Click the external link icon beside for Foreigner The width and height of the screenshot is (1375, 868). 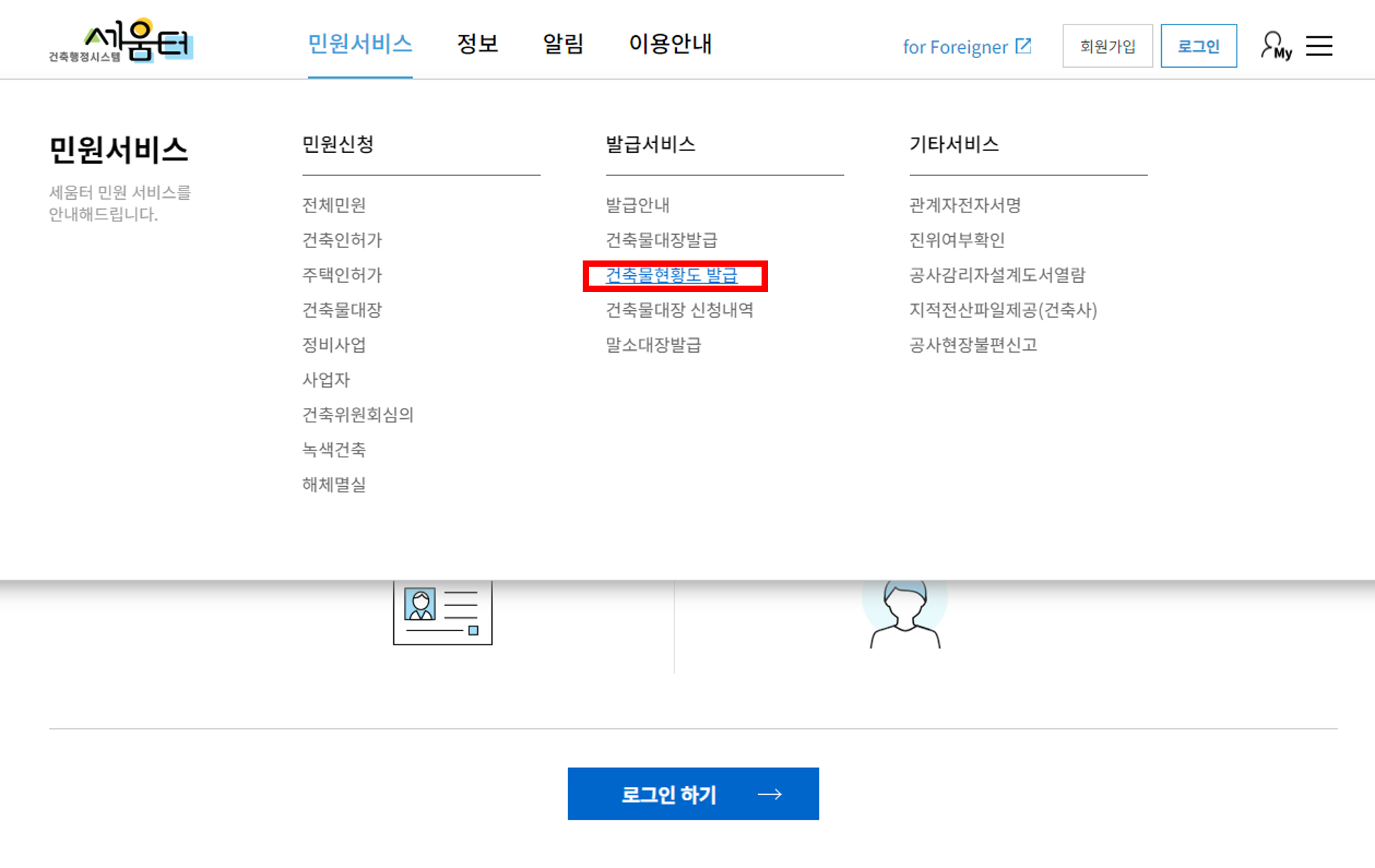click(1024, 44)
